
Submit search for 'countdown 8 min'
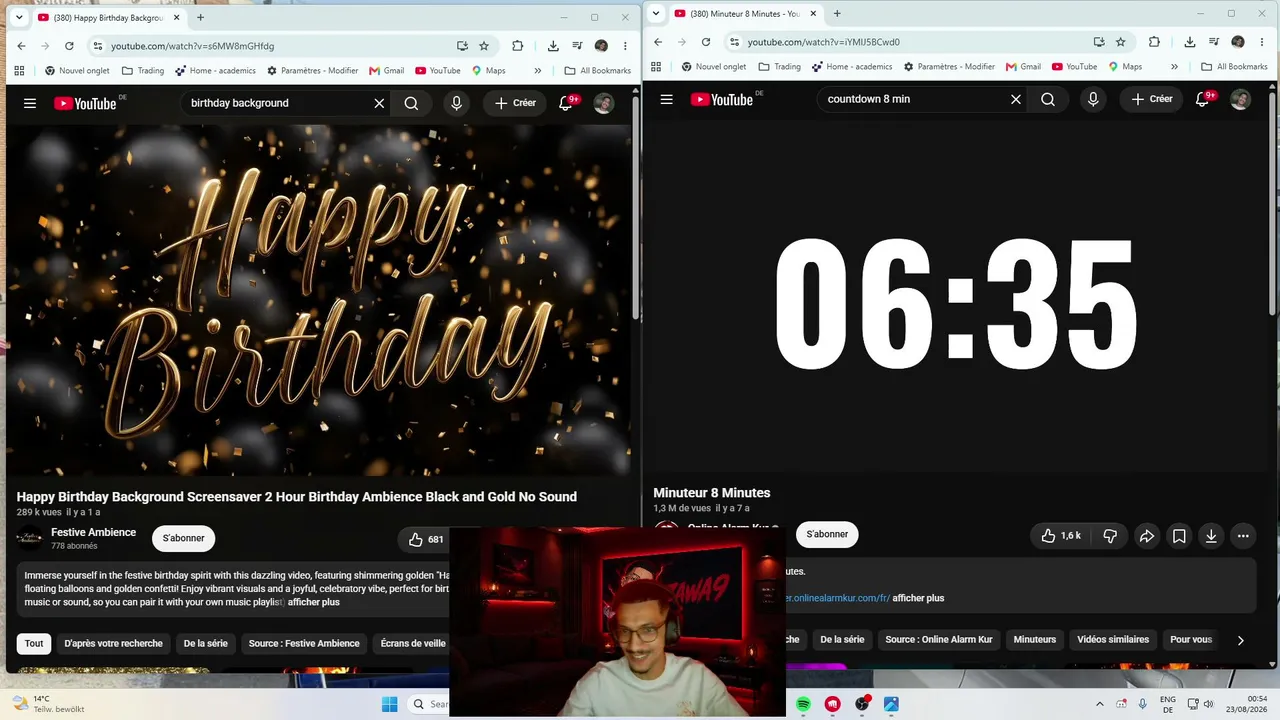coord(1048,99)
